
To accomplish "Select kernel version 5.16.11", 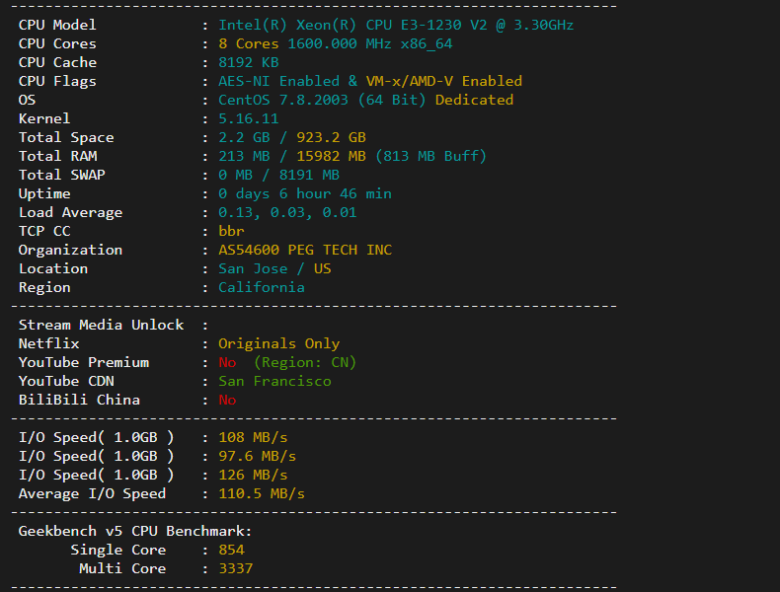I will pyautogui.click(x=248, y=119).
